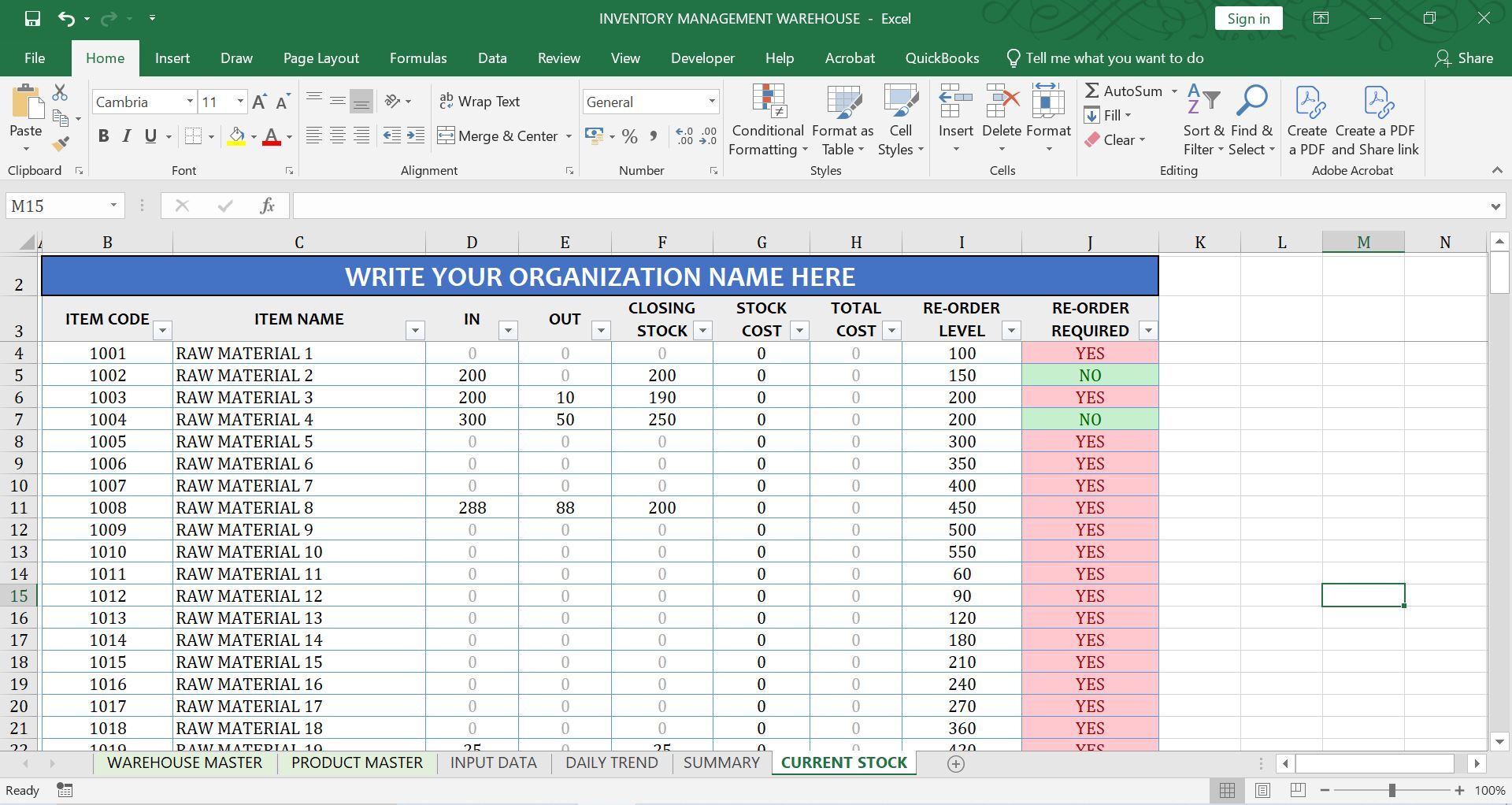Toggle Bold formatting
1512x805 pixels.
tap(103, 136)
